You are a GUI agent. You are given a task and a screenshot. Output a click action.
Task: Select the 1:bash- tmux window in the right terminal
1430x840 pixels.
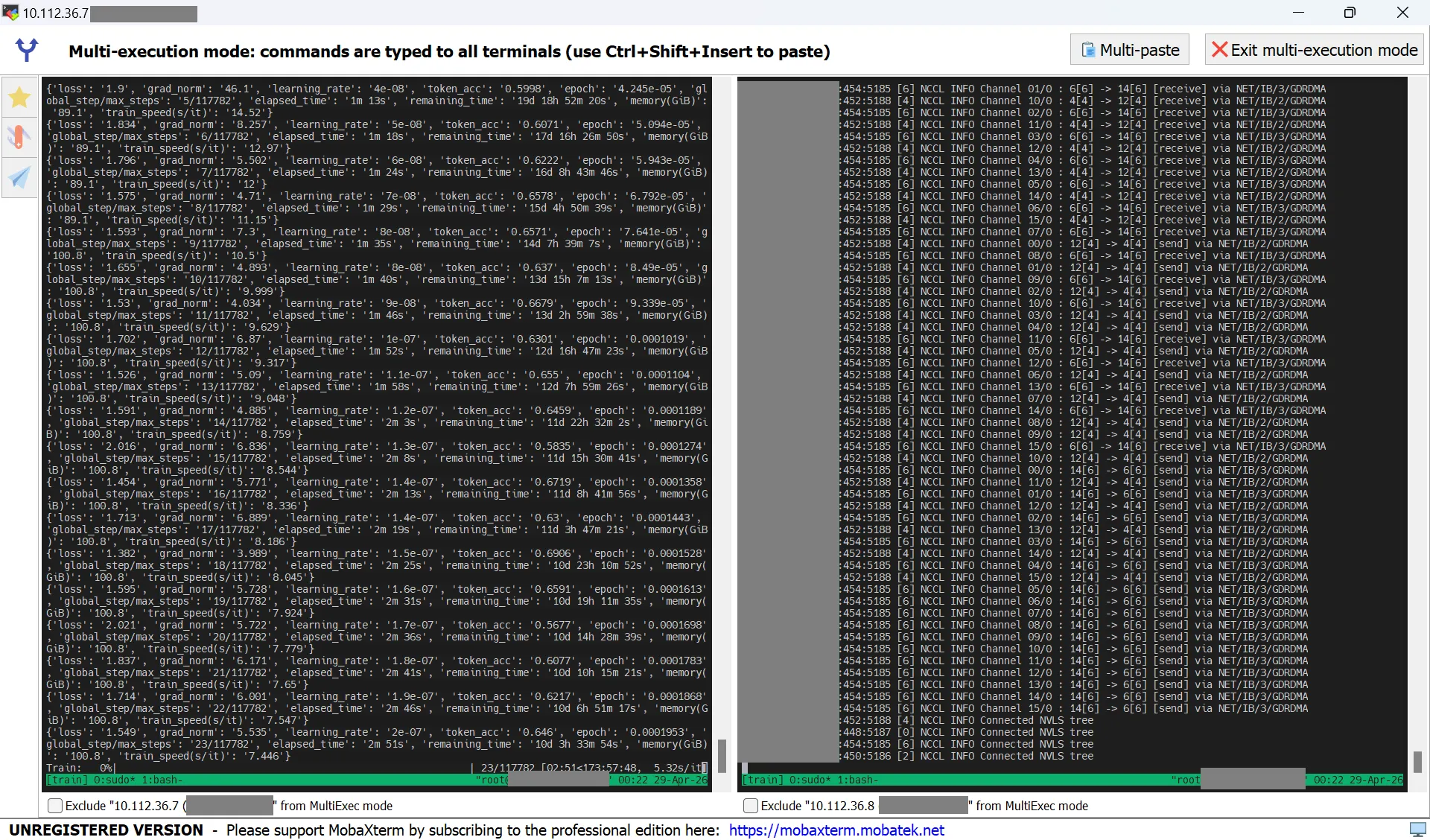coord(858,780)
